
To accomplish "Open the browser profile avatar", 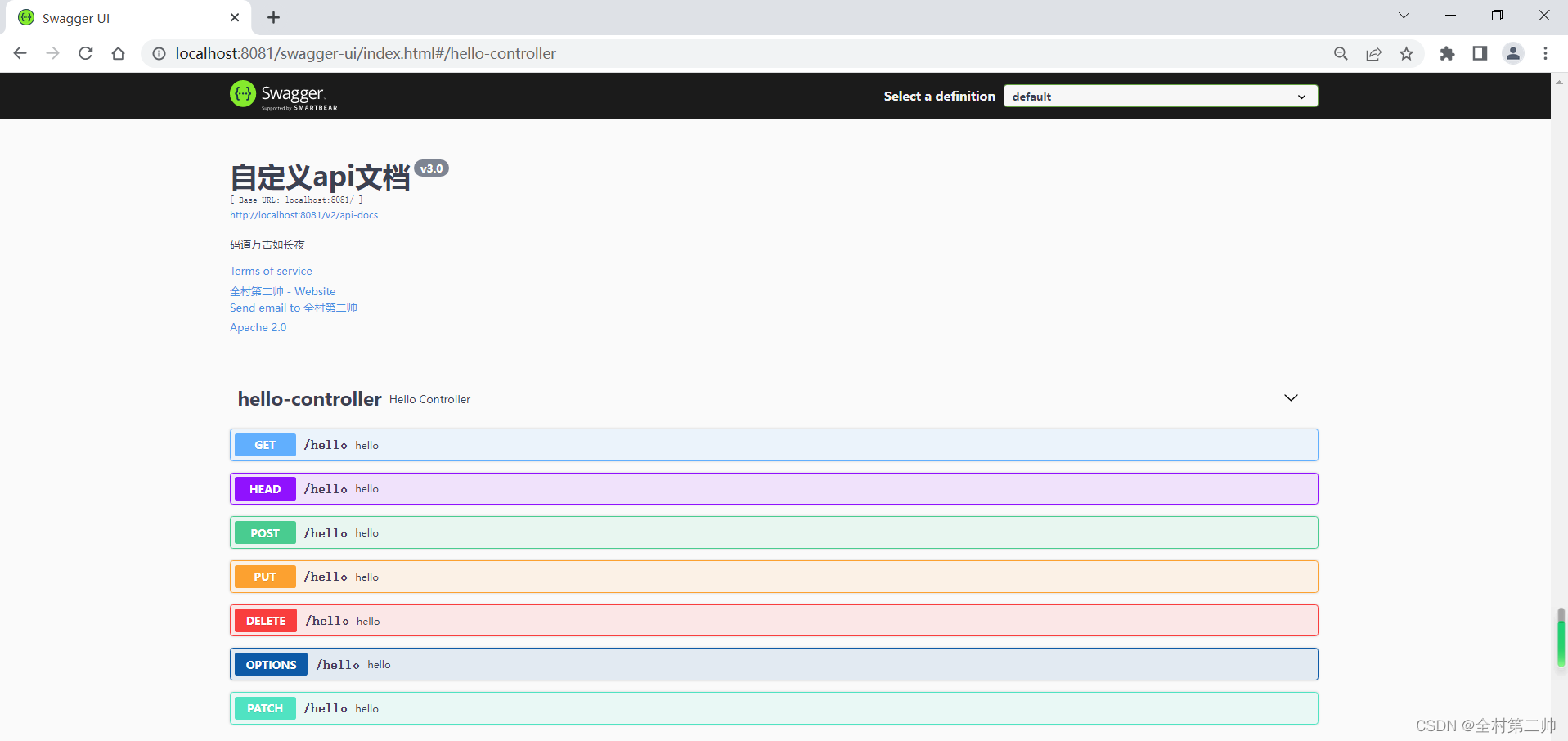I will [x=1513, y=53].
